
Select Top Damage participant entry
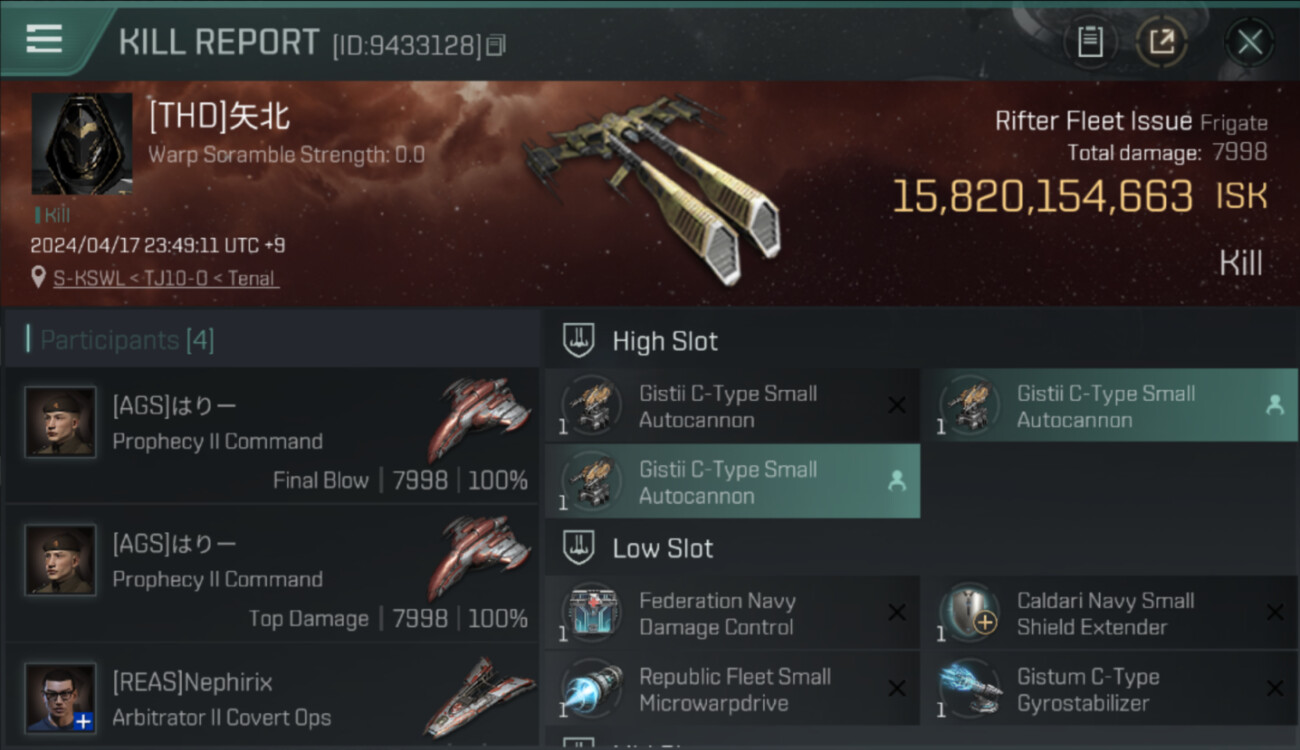pyautogui.click(x=272, y=573)
